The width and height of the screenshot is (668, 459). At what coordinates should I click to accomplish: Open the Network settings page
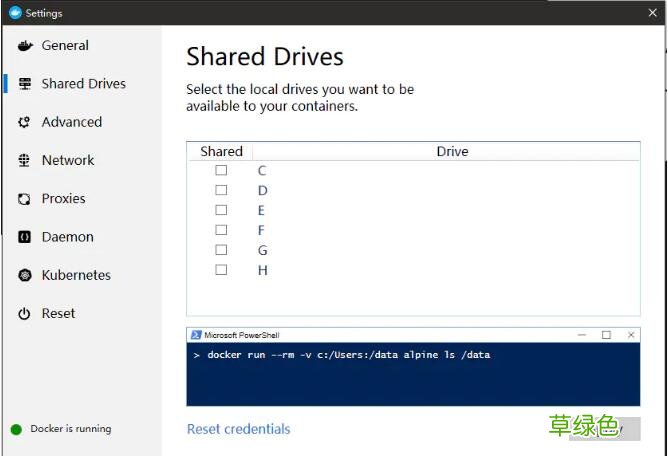click(68, 160)
